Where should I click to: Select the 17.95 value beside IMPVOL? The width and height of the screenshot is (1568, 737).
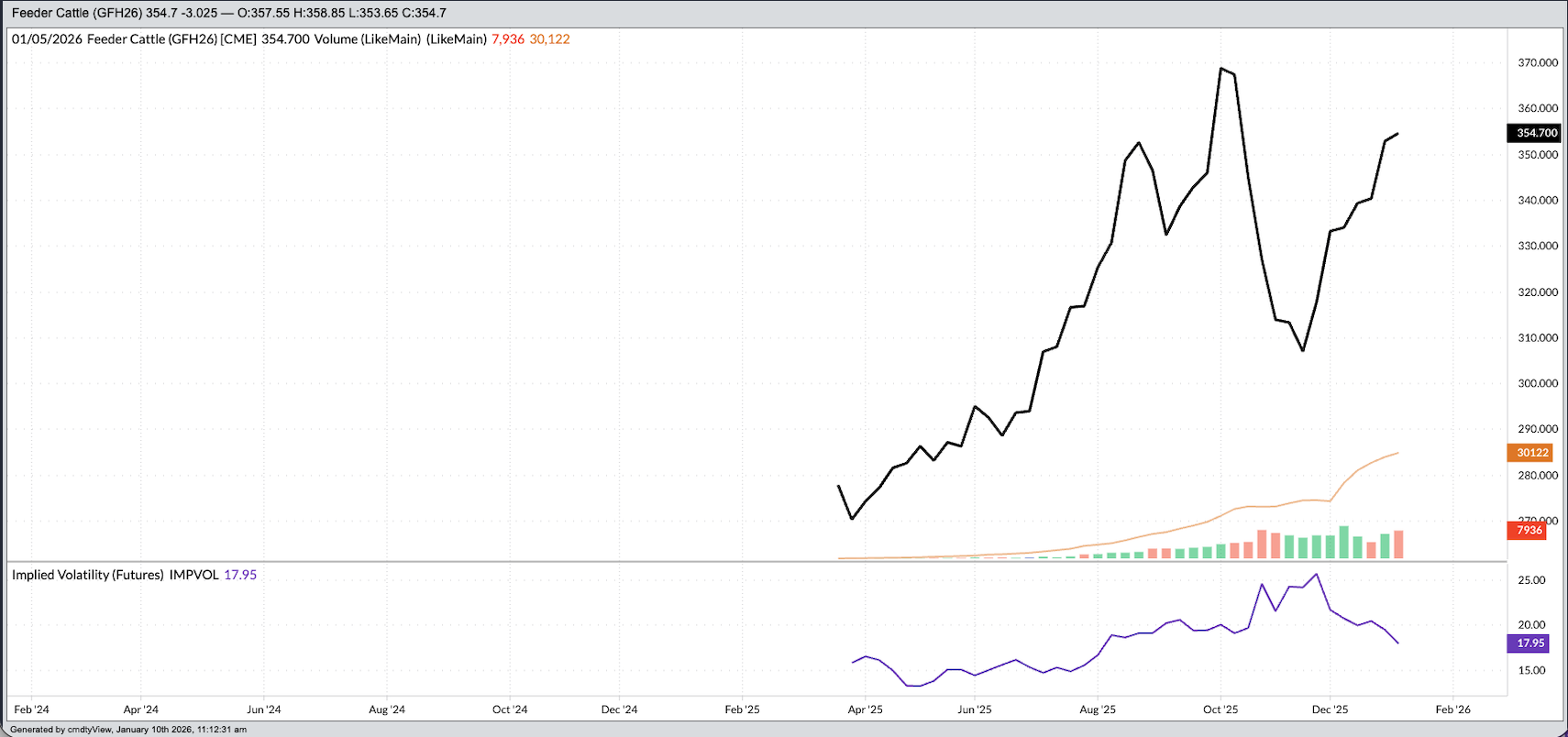[x=240, y=575]
